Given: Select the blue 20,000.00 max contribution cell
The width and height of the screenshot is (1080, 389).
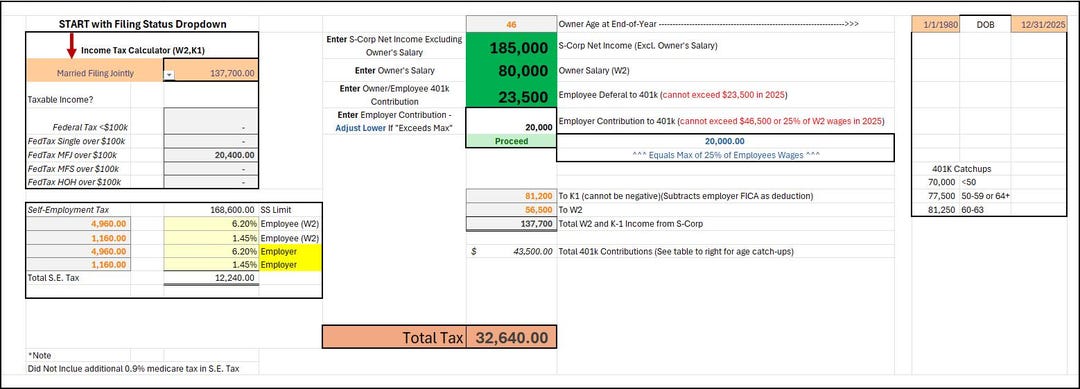Looking at the screenshot, I should click(x=725, y=140).
